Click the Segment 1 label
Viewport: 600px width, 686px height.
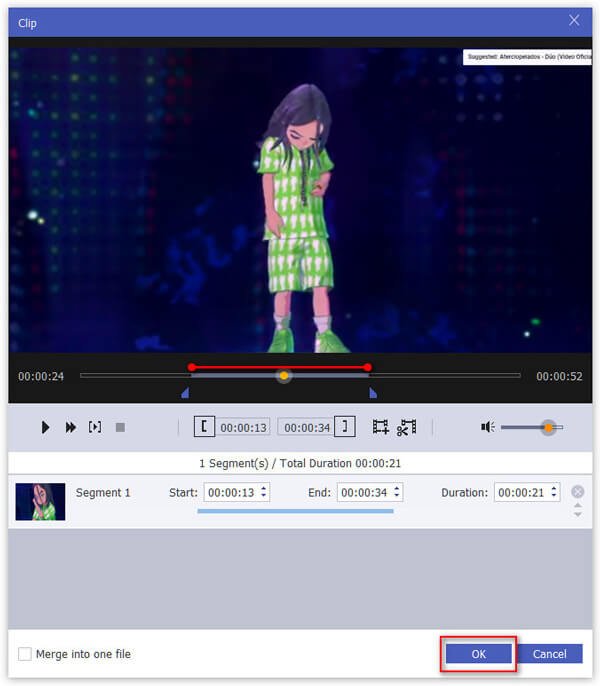pos(103,493)
